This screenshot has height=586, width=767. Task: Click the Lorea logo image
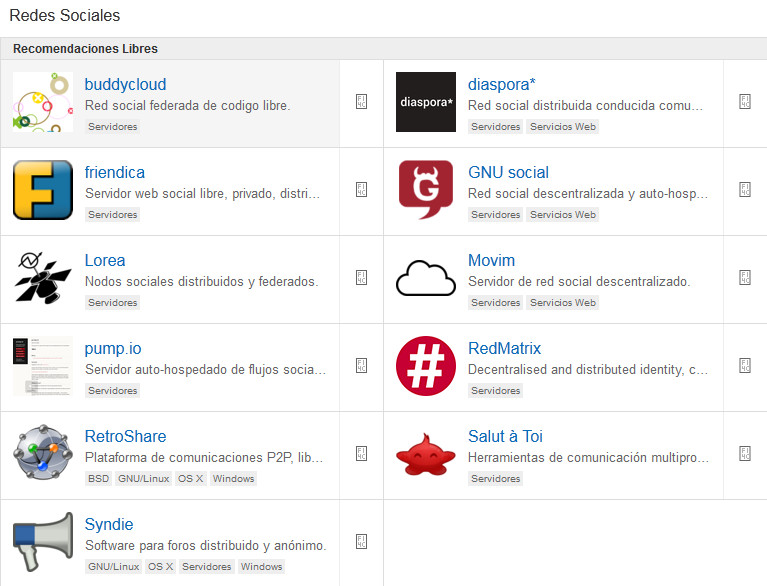click(x=43, y=278)
